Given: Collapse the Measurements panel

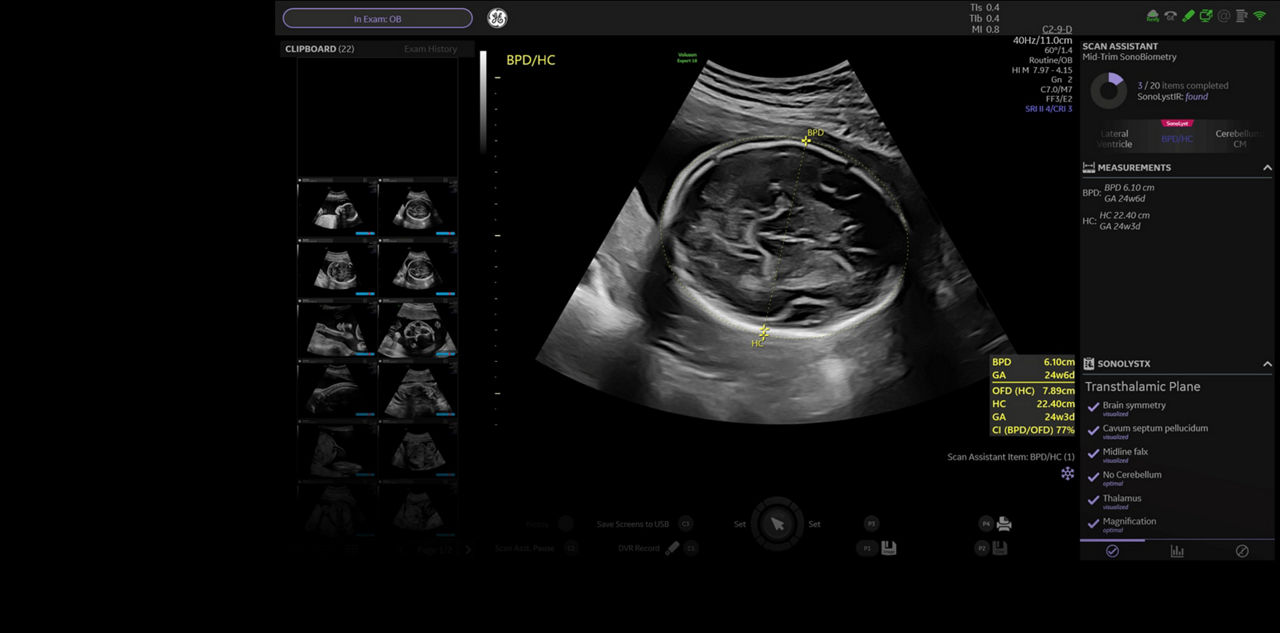Looking at the screenshot, I should tap(1267, 168).
